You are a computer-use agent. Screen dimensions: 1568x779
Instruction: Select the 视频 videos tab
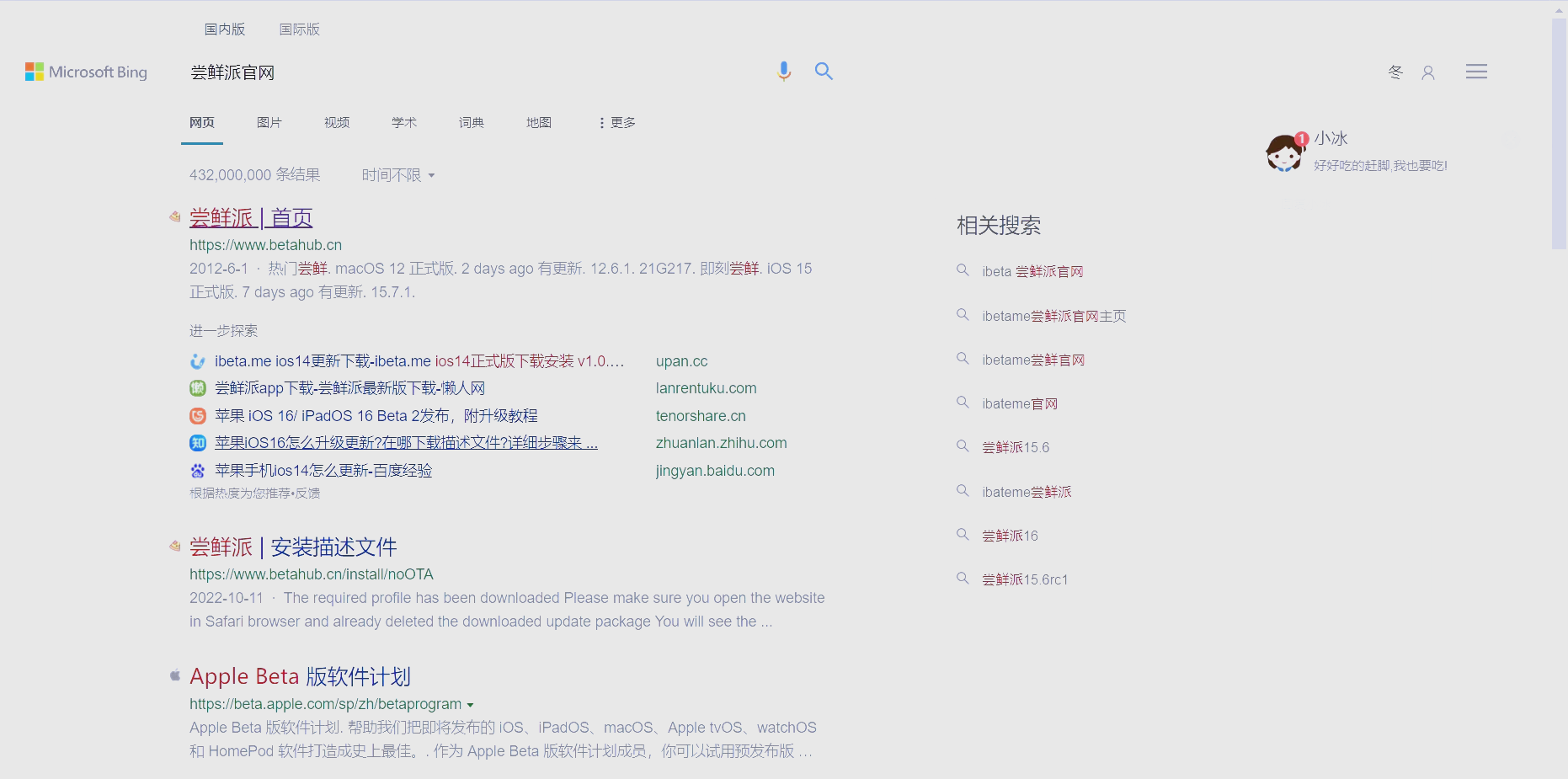click(337, 123)
